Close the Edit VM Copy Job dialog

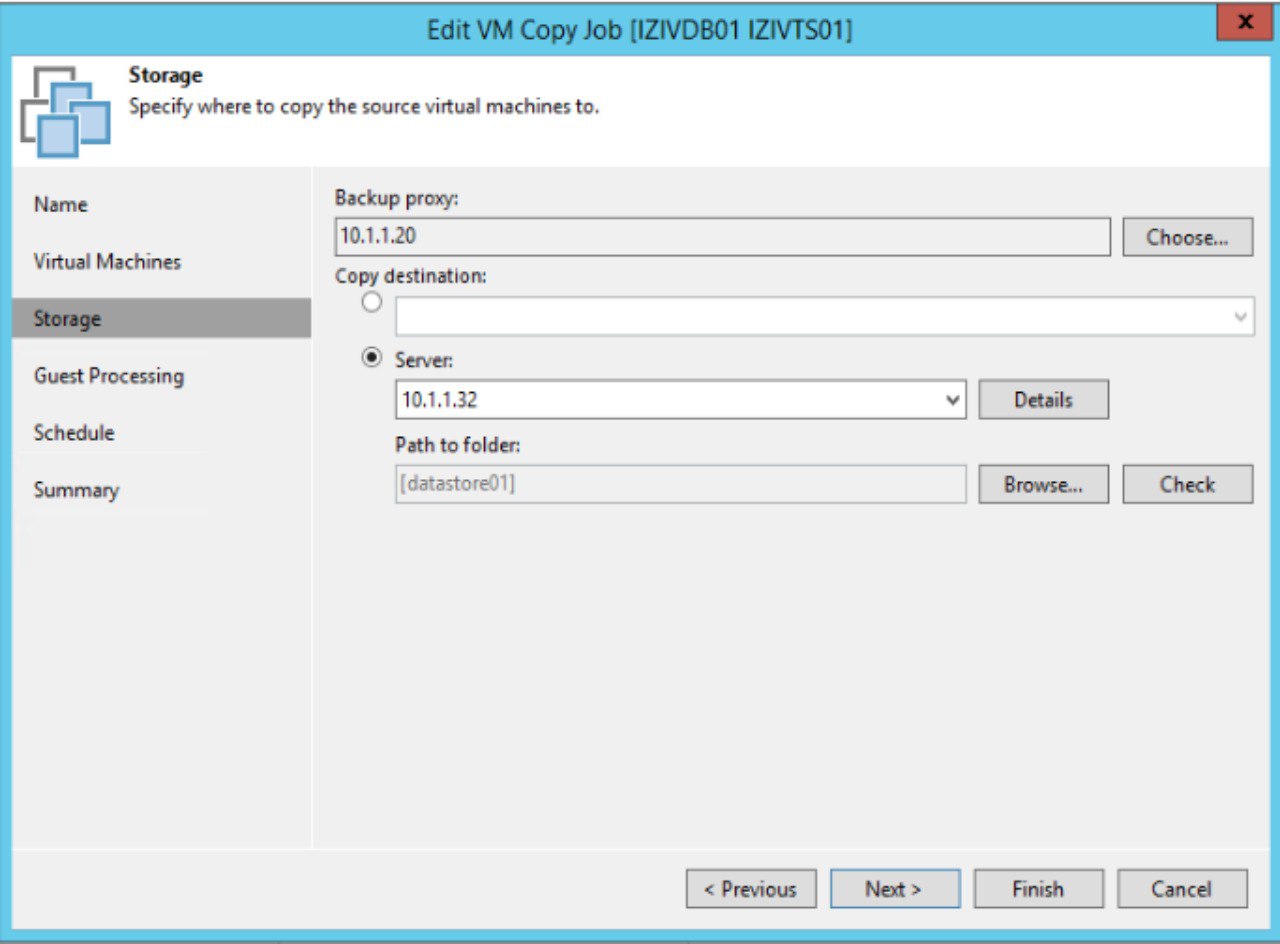click(x=1244, y=22)
